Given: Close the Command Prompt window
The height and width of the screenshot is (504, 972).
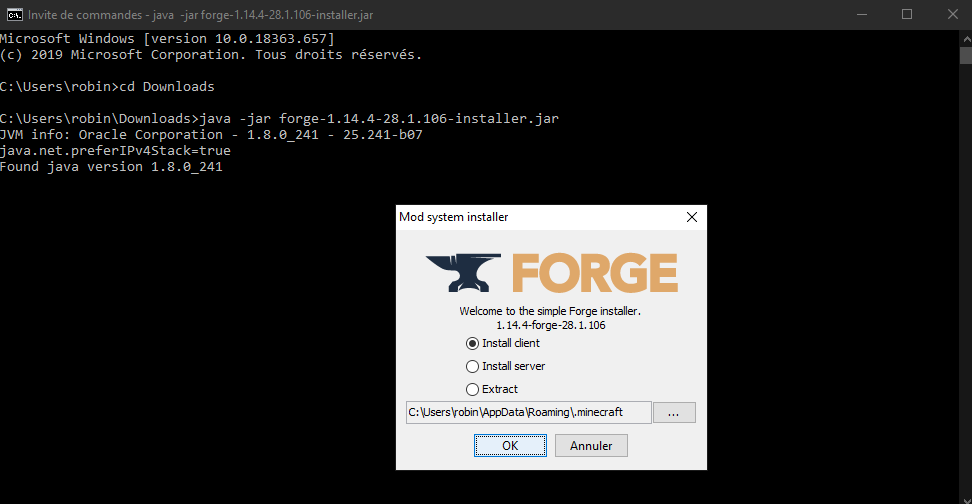Looking at the screenshot, I should tap(951, 14).
